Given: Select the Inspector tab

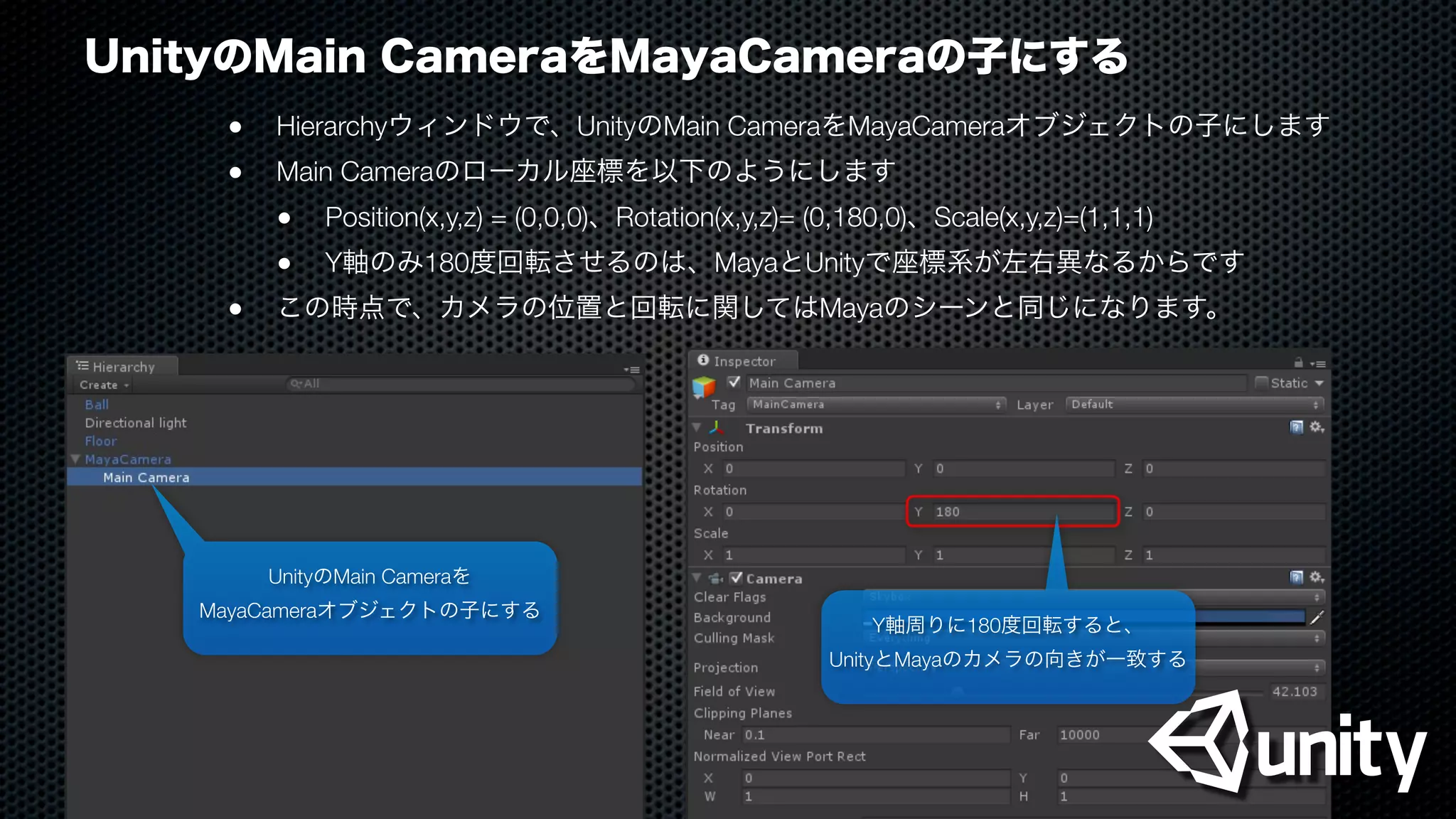Looking at the screenshot, I should tap(744, 361).
